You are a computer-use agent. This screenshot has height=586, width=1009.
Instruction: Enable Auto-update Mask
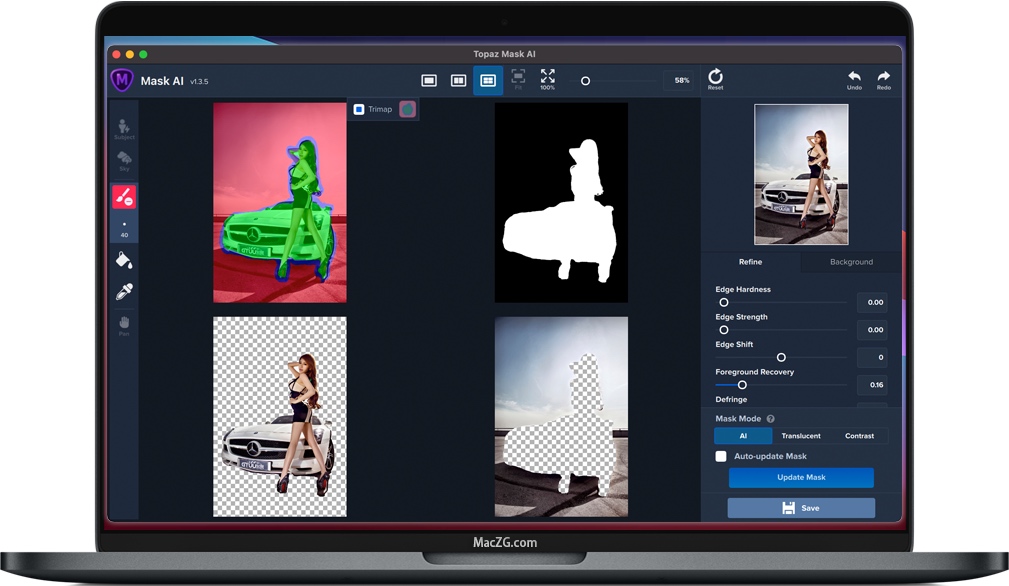click(x=721, y=456)
